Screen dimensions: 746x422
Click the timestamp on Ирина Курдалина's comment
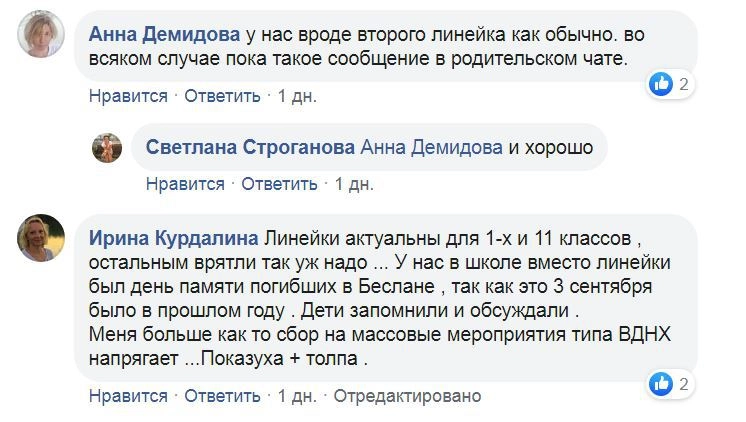tap(297, 396)
